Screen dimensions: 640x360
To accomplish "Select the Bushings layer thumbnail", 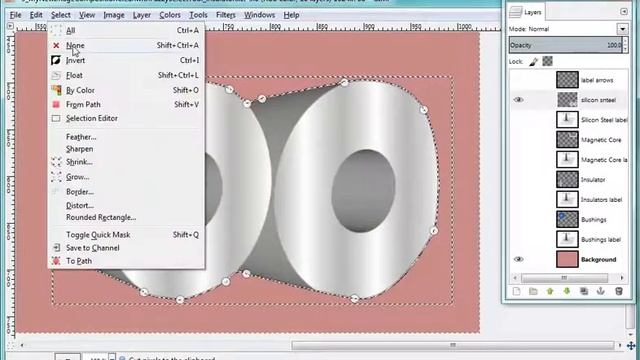I will click(x=567, y=219).
